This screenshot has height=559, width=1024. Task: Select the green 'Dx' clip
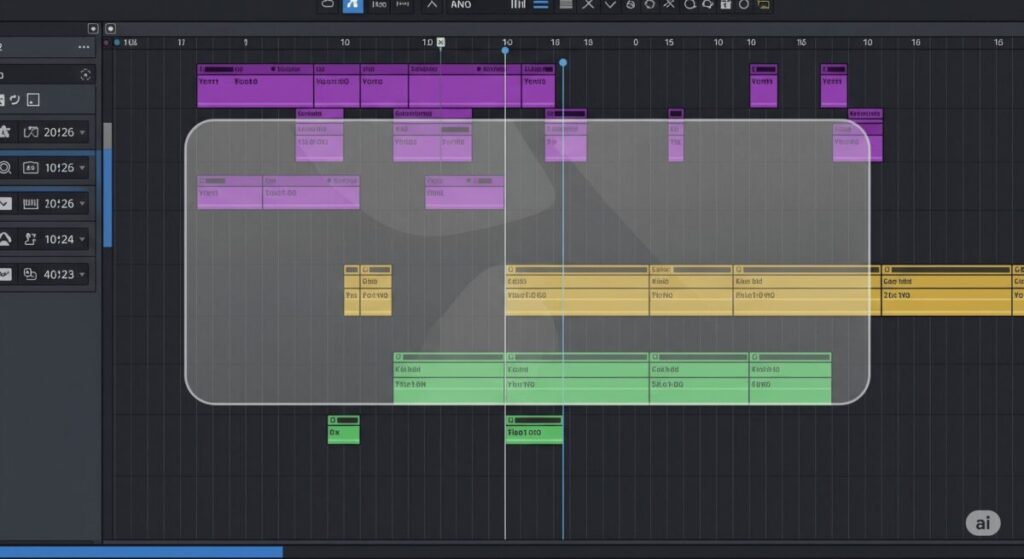coord(344,430)
